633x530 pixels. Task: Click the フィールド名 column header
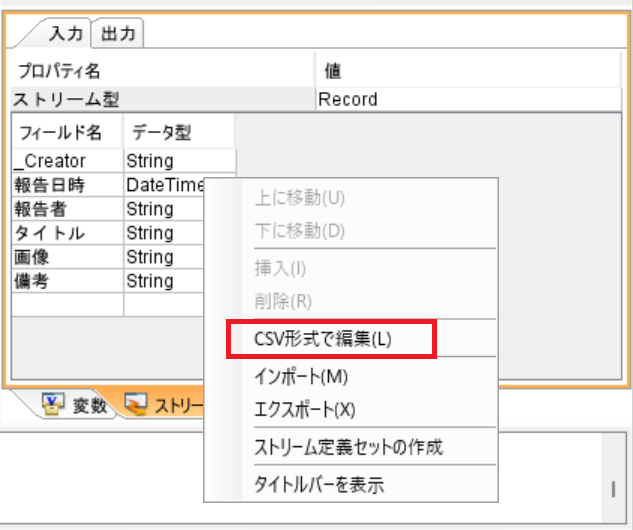point(60,132)
